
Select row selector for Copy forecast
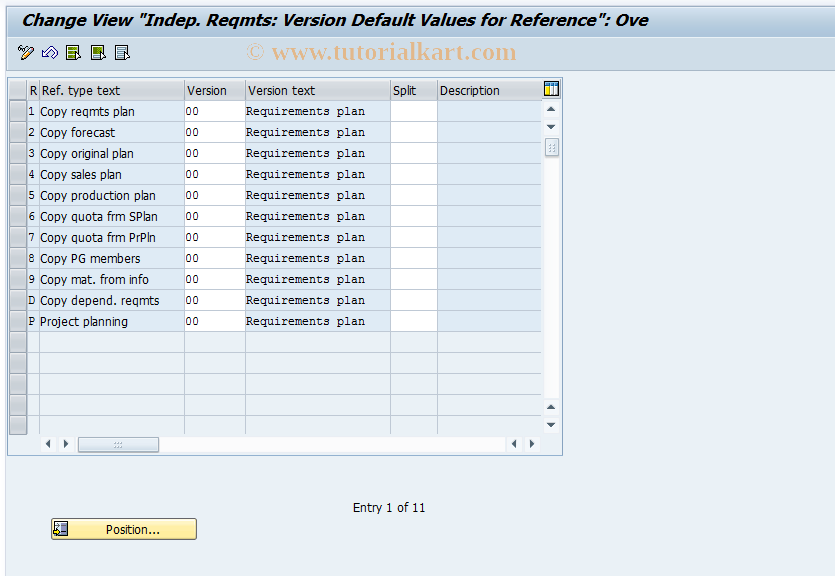(x=18, y=132)
